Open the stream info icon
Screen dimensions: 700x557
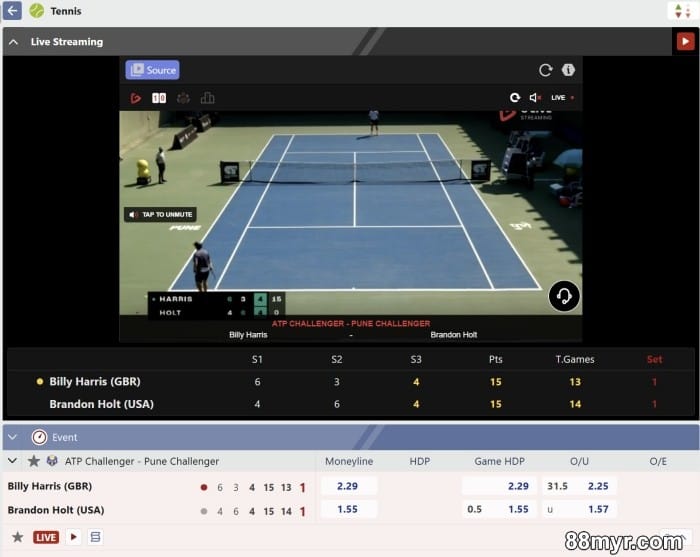point(568,70)
